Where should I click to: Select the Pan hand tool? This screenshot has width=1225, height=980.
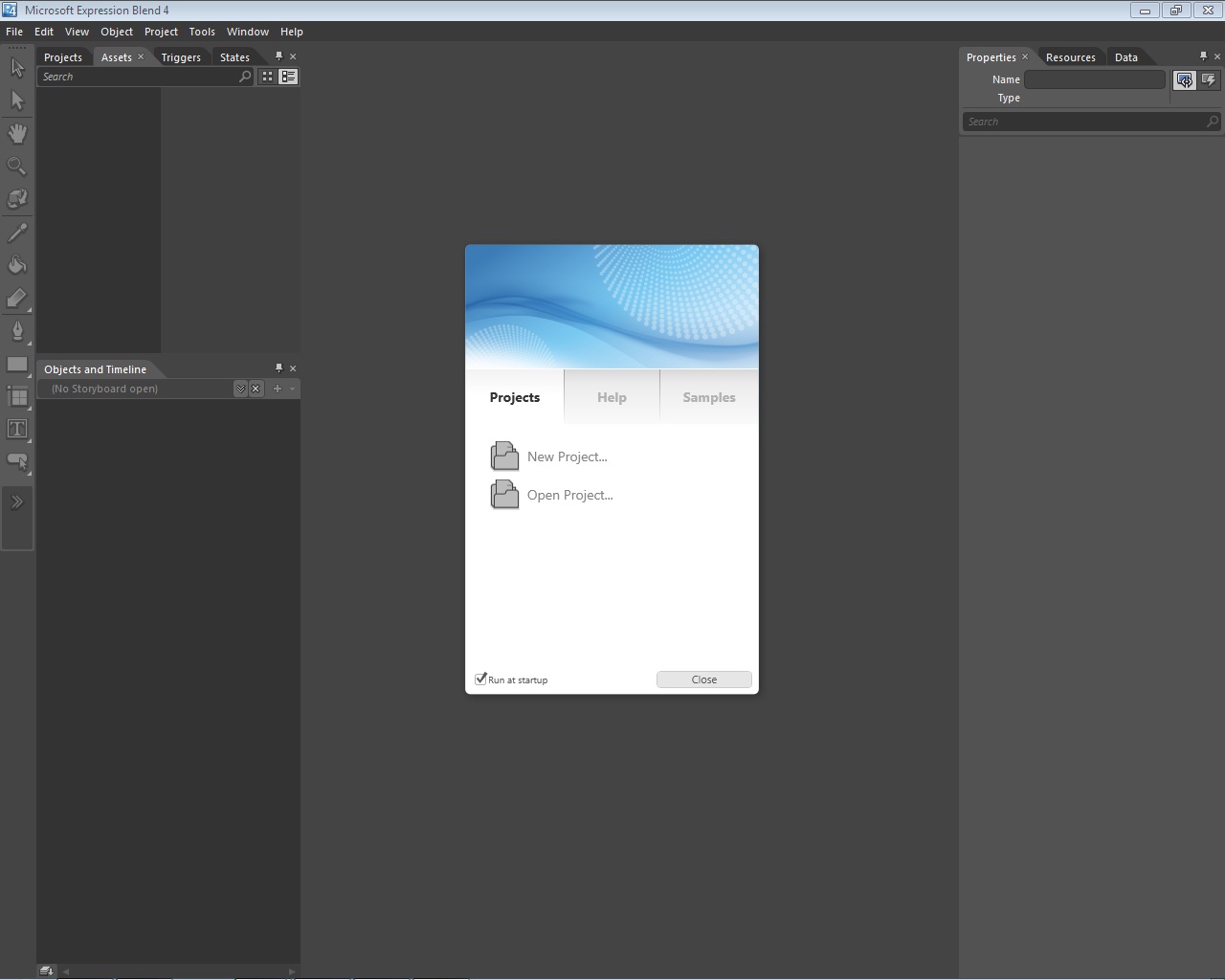click(17, 133)
